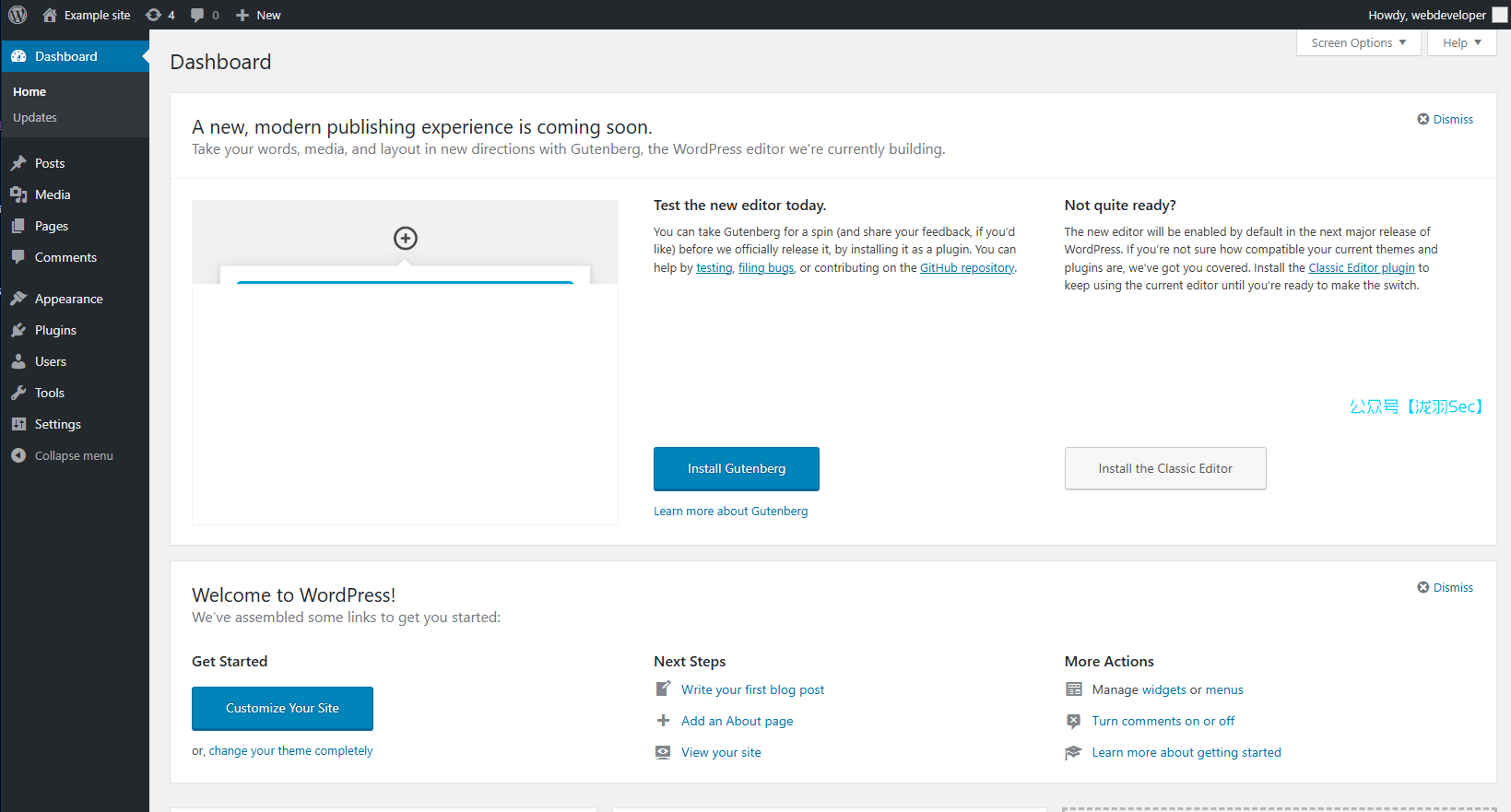Open the New content menu
1511x812 pixels.
(x=259, y=15)
